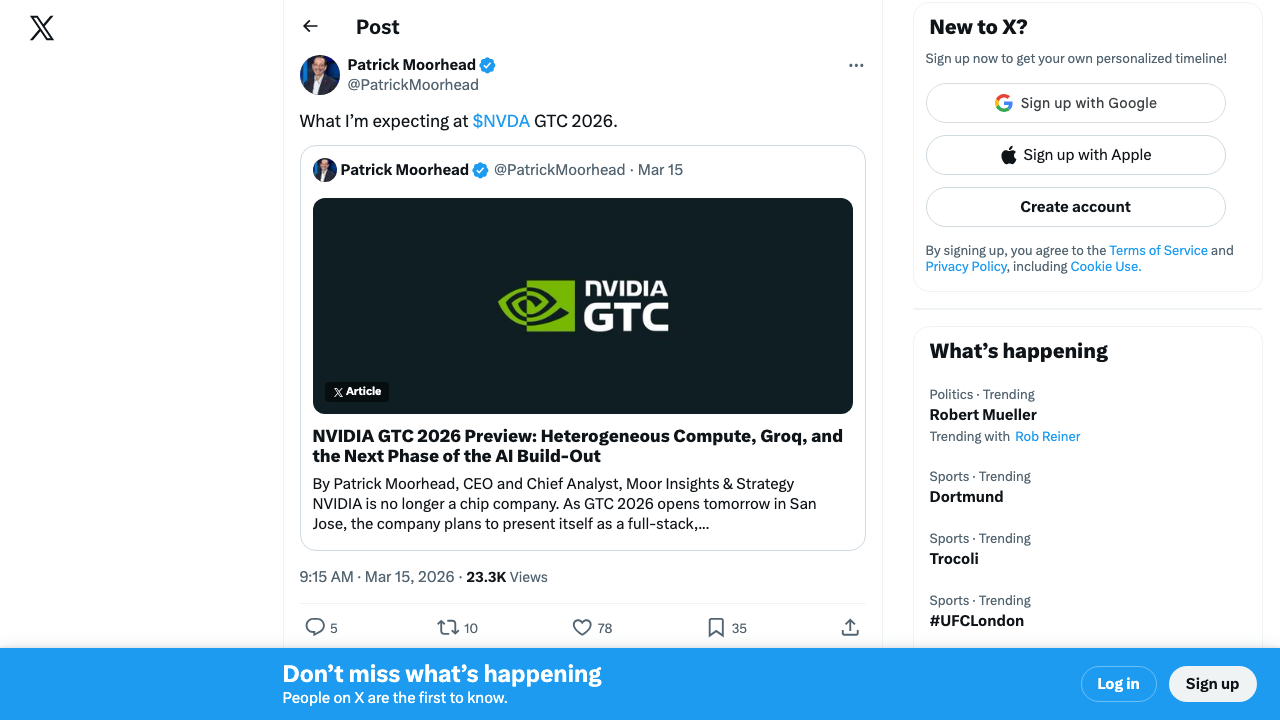Image resolution: width=1280 pixels, height=720 pixels.
Task: Open the Privacy Policy link
Action: click(x=965, y=267)
